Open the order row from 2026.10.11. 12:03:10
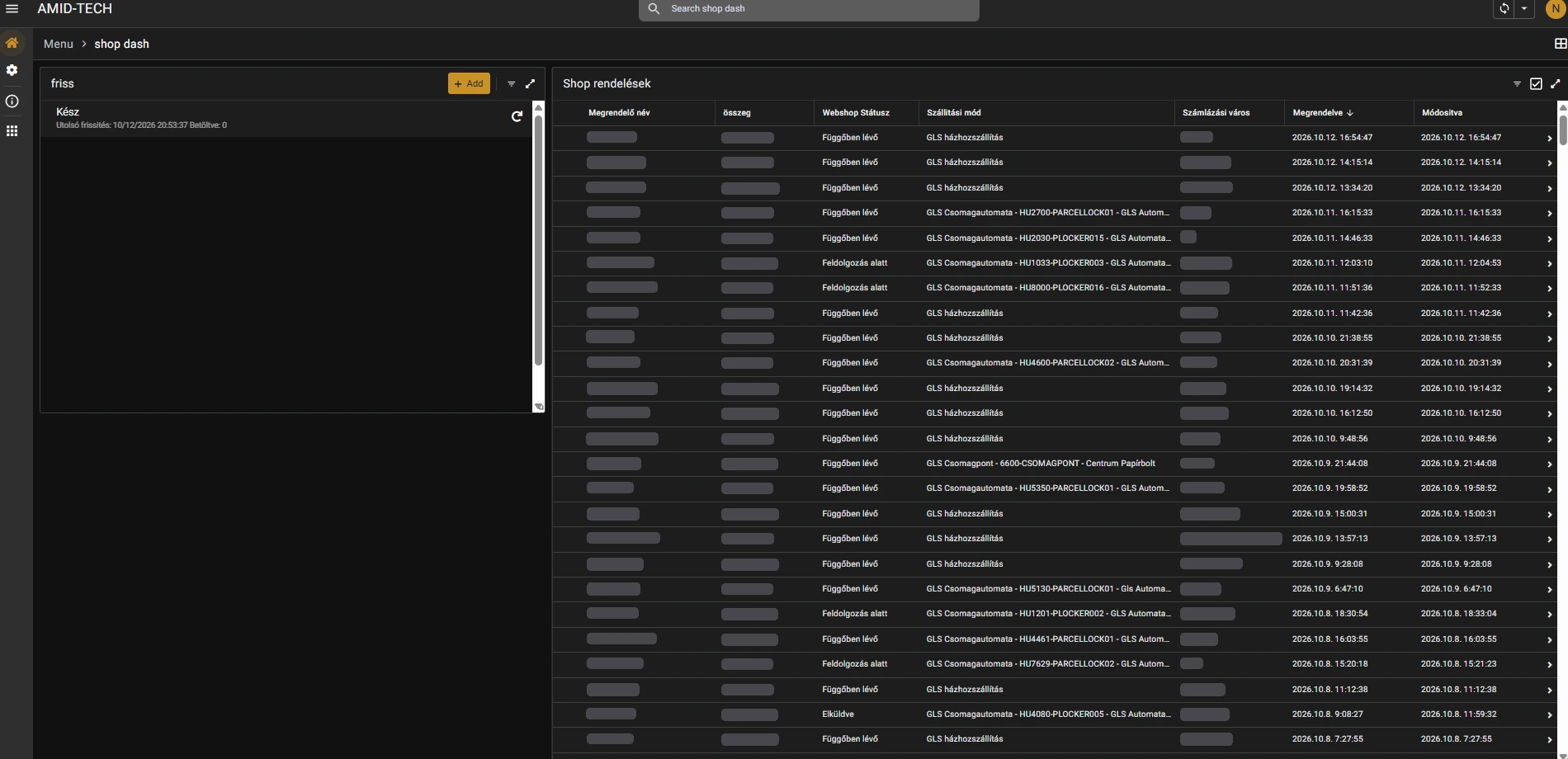Viewport: 1568px width, 759px height. point(1055,263)
